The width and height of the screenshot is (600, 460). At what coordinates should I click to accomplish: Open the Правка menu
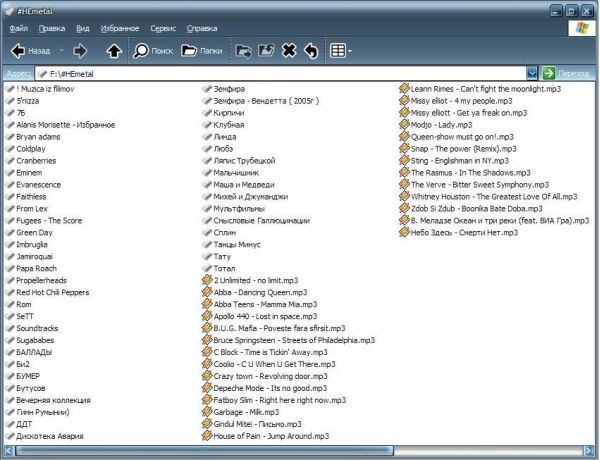(52, 28)
